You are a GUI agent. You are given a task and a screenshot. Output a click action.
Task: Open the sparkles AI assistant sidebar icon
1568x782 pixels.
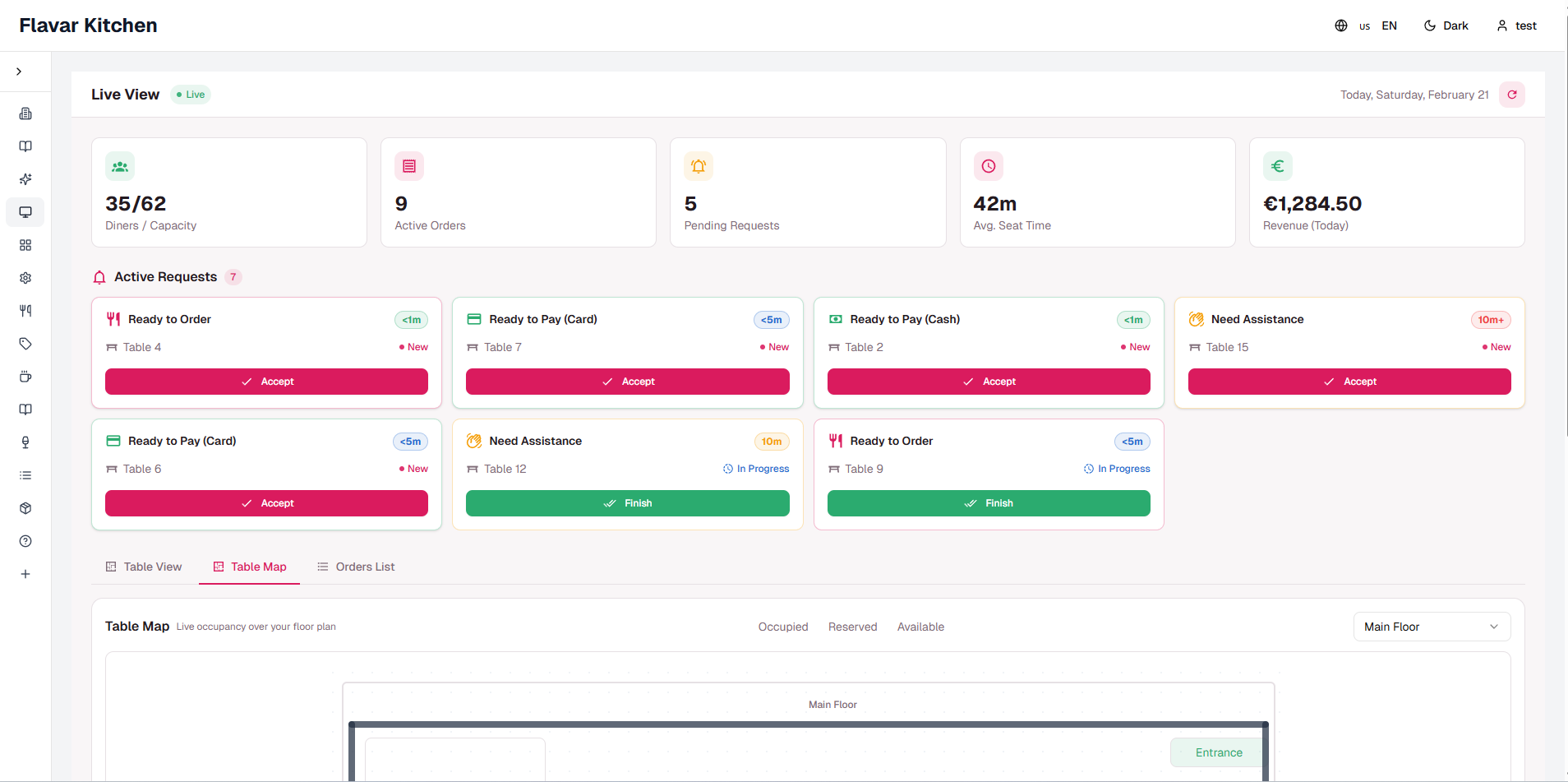(x=25, y=179)
